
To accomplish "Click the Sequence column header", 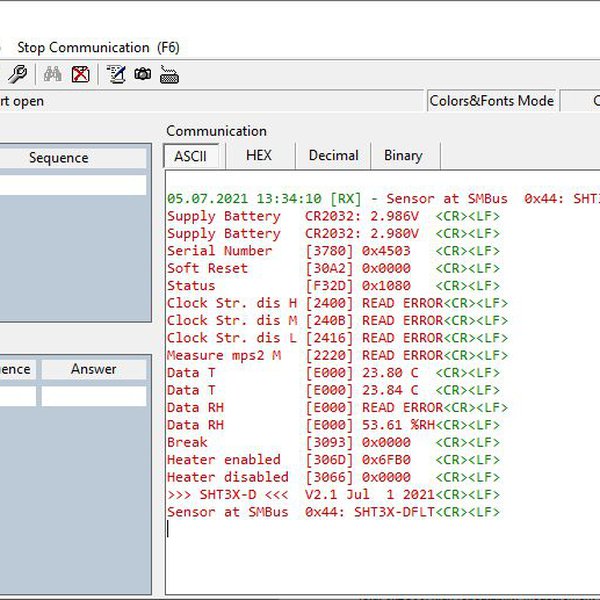I will coord(58,158).
